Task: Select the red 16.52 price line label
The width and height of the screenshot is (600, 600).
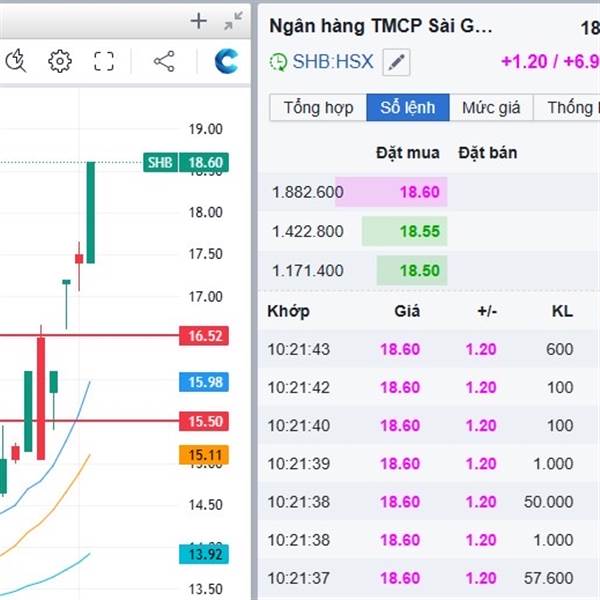Action: pyautogui.click(x=204, y=336)
